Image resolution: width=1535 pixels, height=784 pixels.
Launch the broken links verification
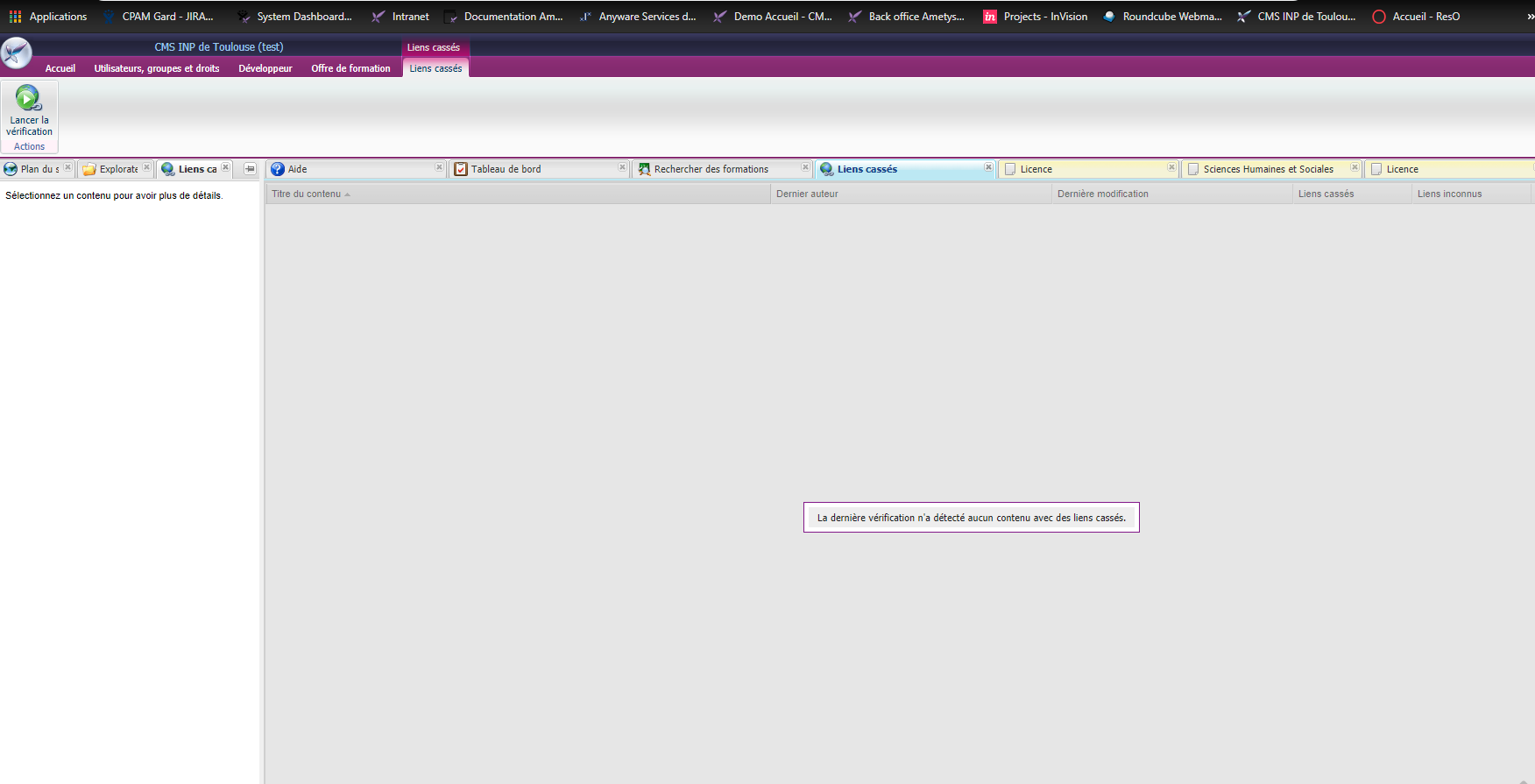29,110
